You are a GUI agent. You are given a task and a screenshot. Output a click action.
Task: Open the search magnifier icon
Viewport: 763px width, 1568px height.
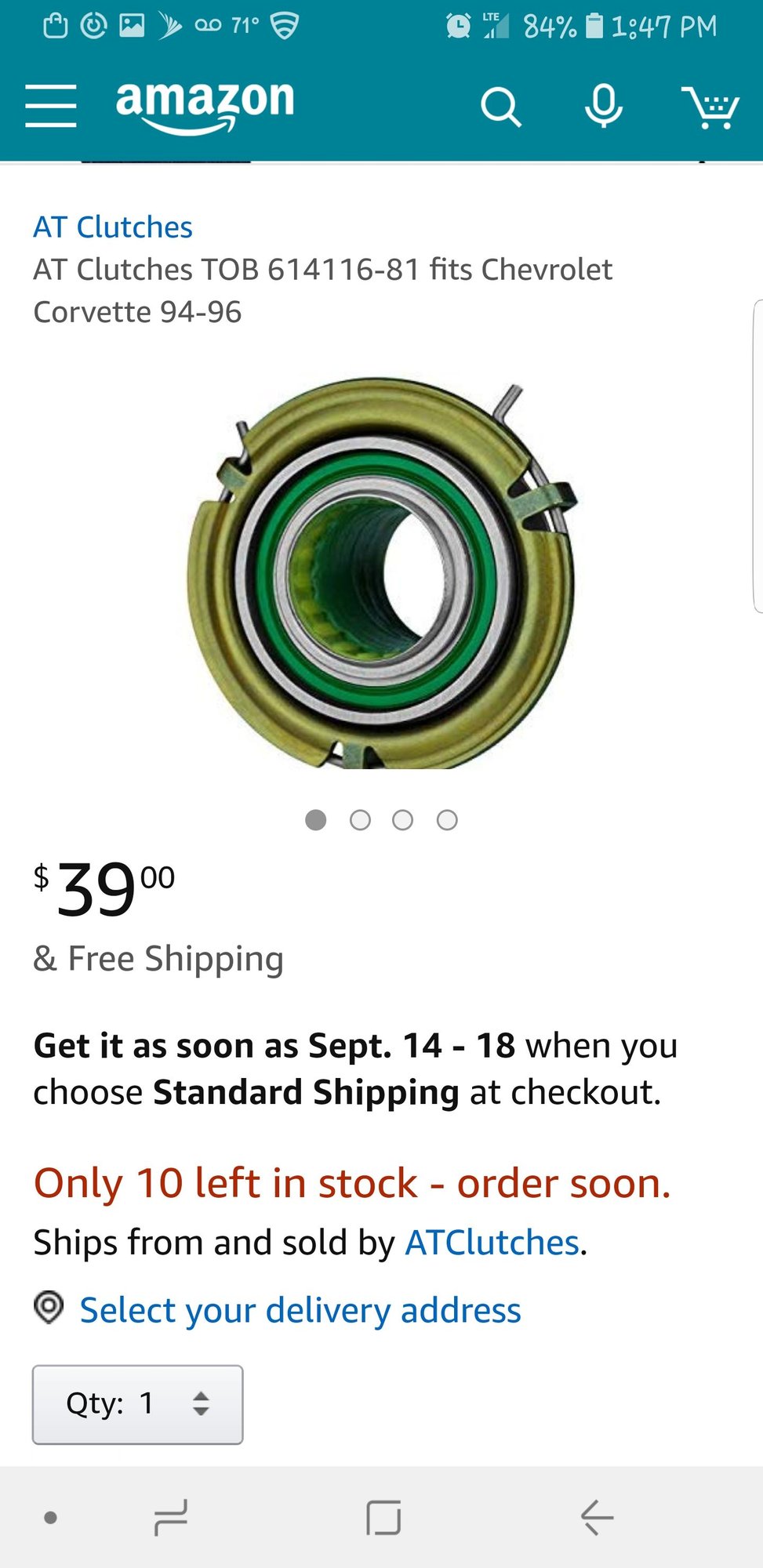coord(500,107)
